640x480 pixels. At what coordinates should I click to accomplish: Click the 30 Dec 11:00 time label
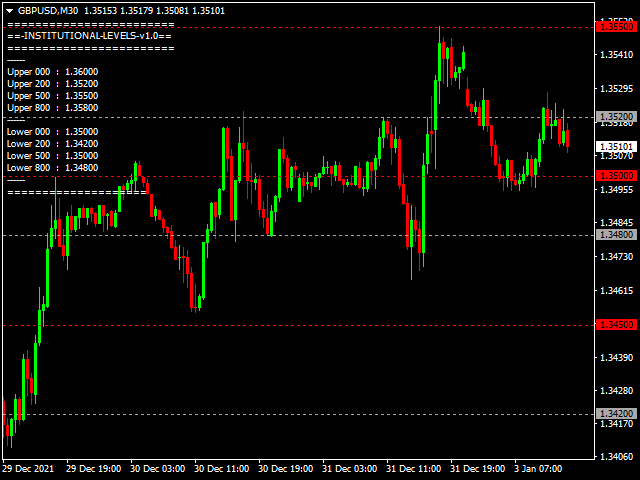tap(222, 469)
